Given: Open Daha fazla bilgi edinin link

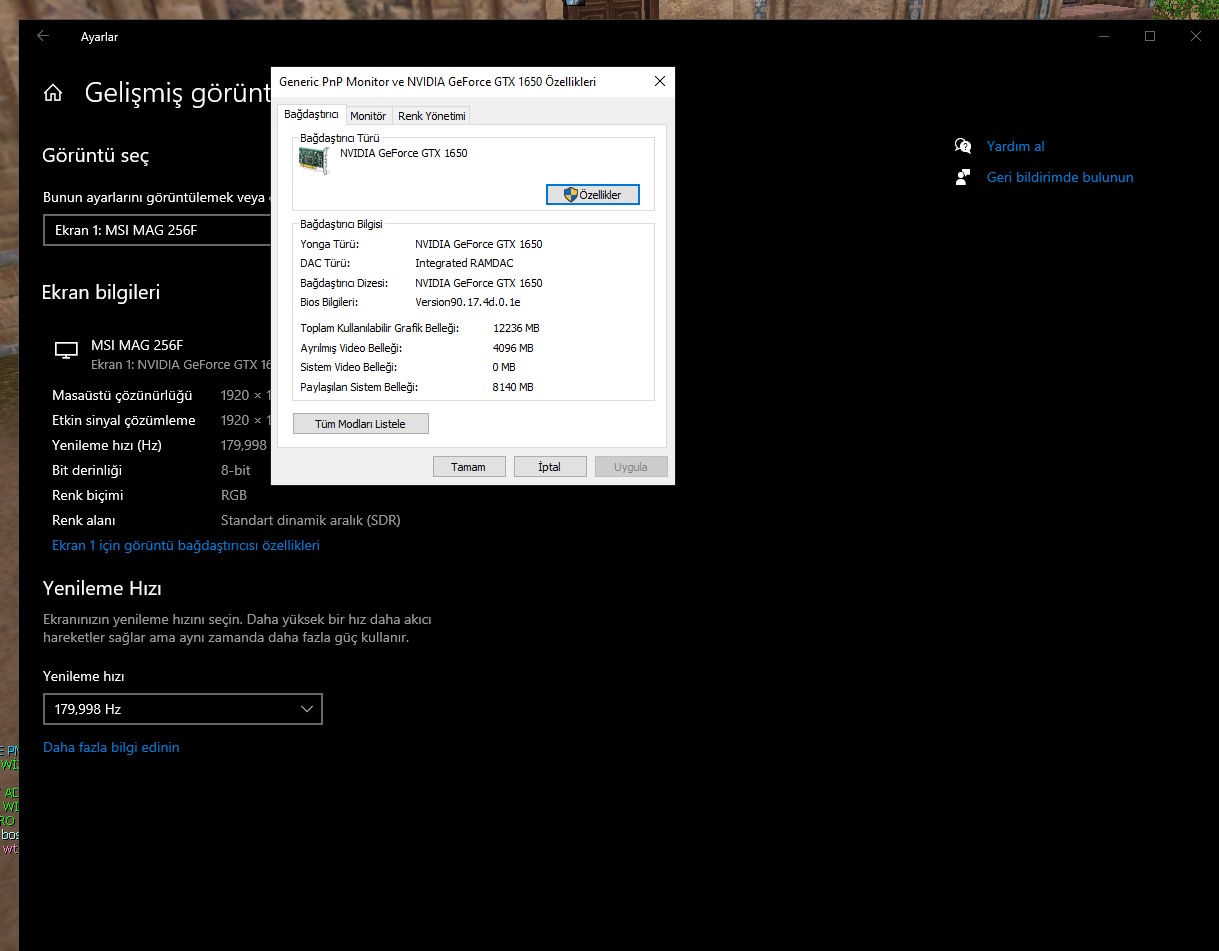Looking at the screenshot, I should [111, 747].
